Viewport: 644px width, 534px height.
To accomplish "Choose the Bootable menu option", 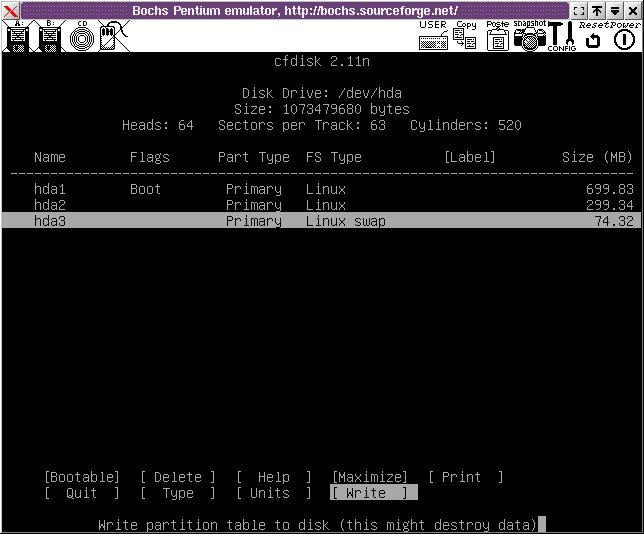I will point(82,477).
